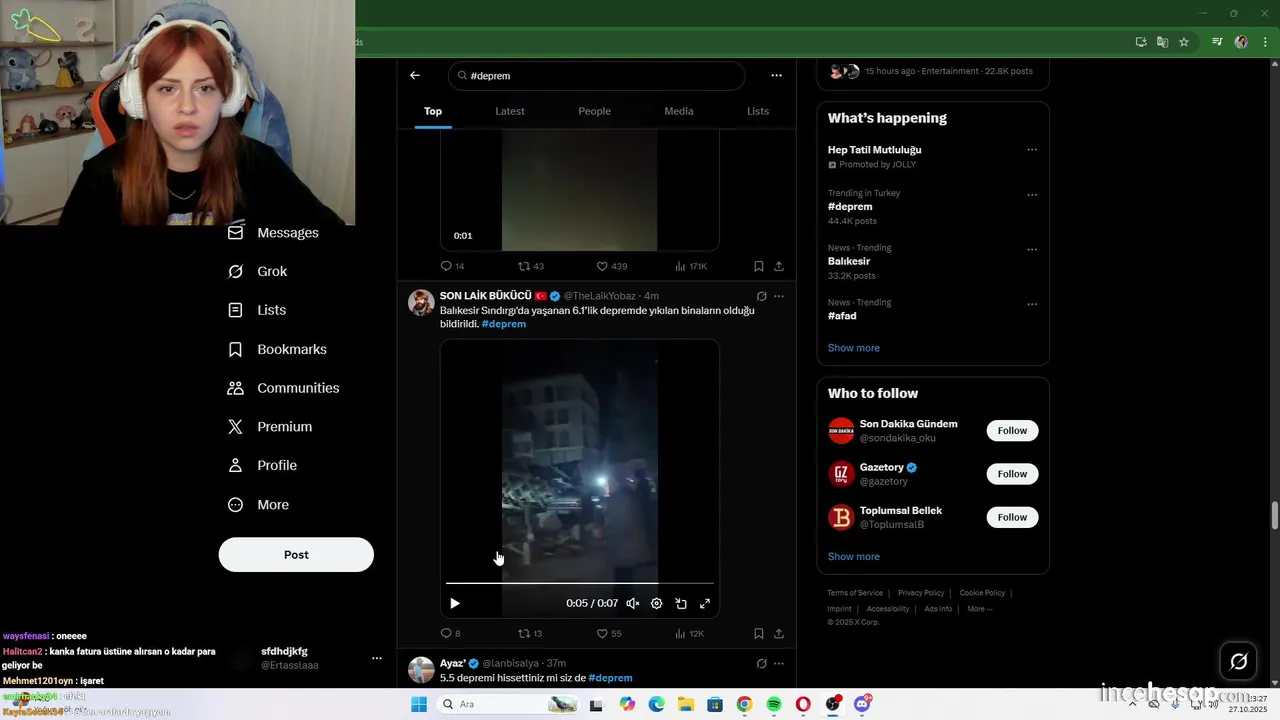1280x720 pixels.
Task: Click the Windows Start button
Action: coord(419,704)
